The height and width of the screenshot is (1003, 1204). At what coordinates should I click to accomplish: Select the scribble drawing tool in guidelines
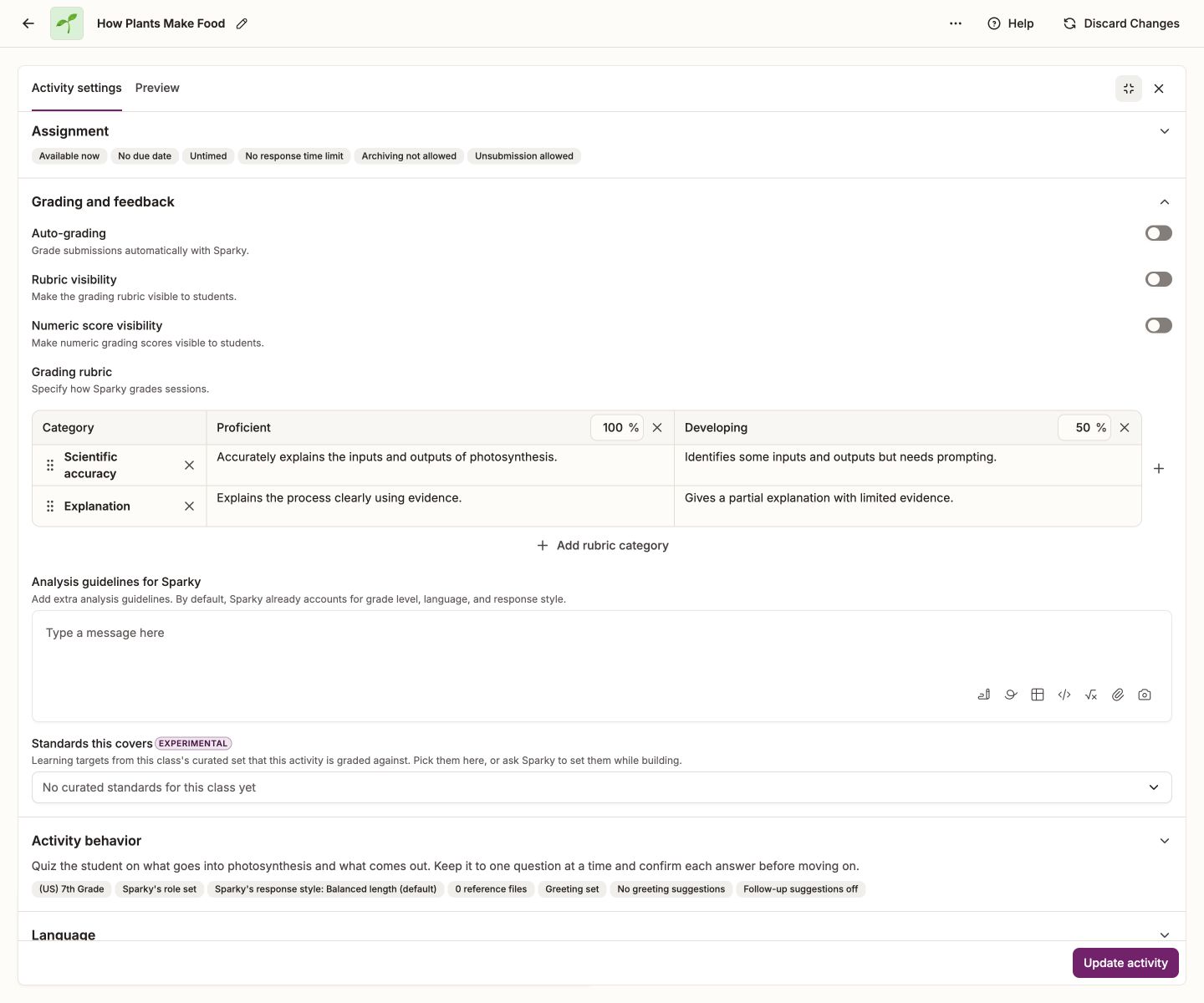[x=1011, y=695]
